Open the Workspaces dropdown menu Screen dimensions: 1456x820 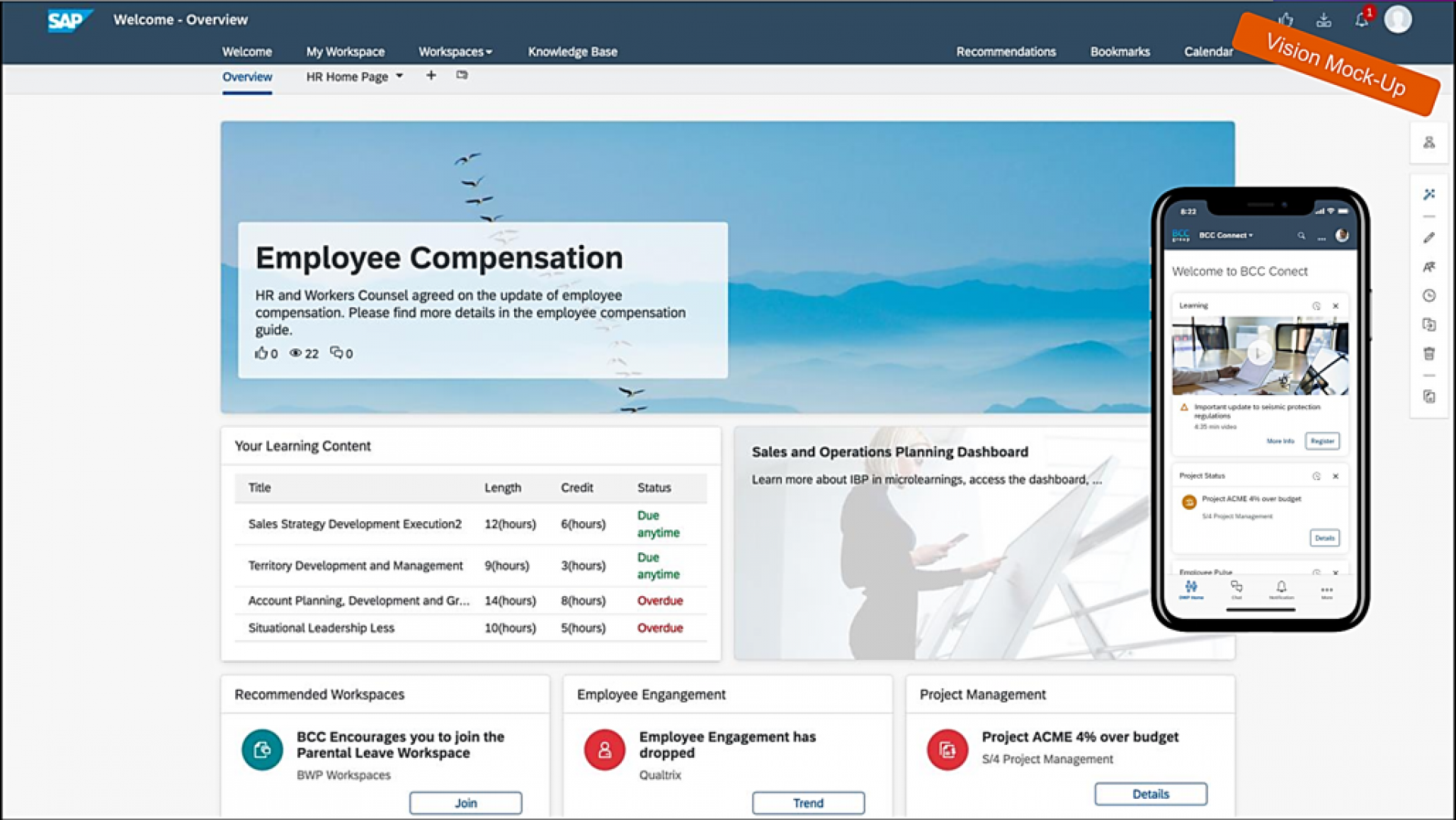point(454,51)
